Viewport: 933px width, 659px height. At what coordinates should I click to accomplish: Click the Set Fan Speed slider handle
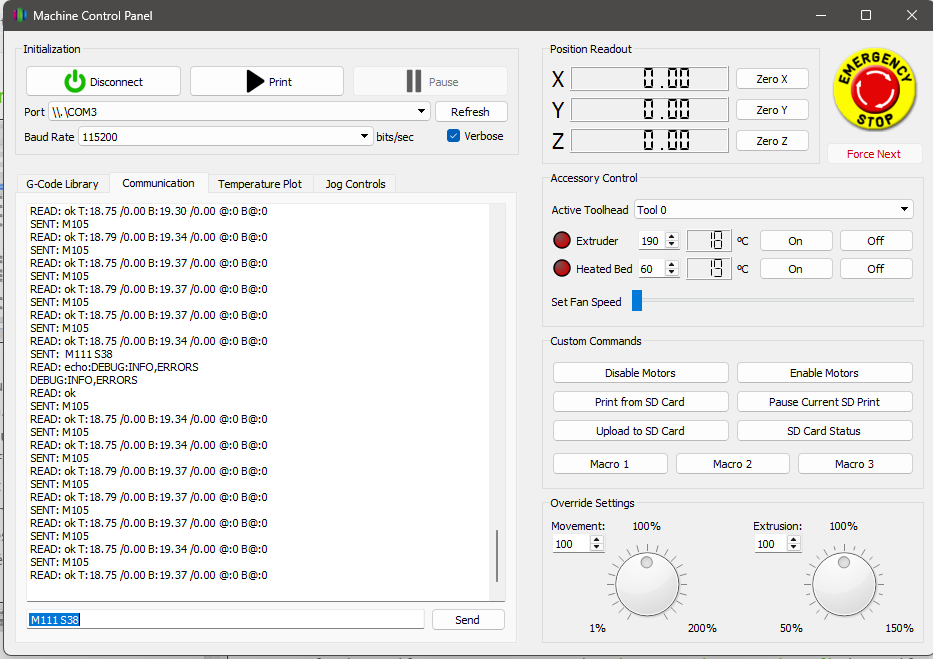pyautogui.click(x=637, y=301)
